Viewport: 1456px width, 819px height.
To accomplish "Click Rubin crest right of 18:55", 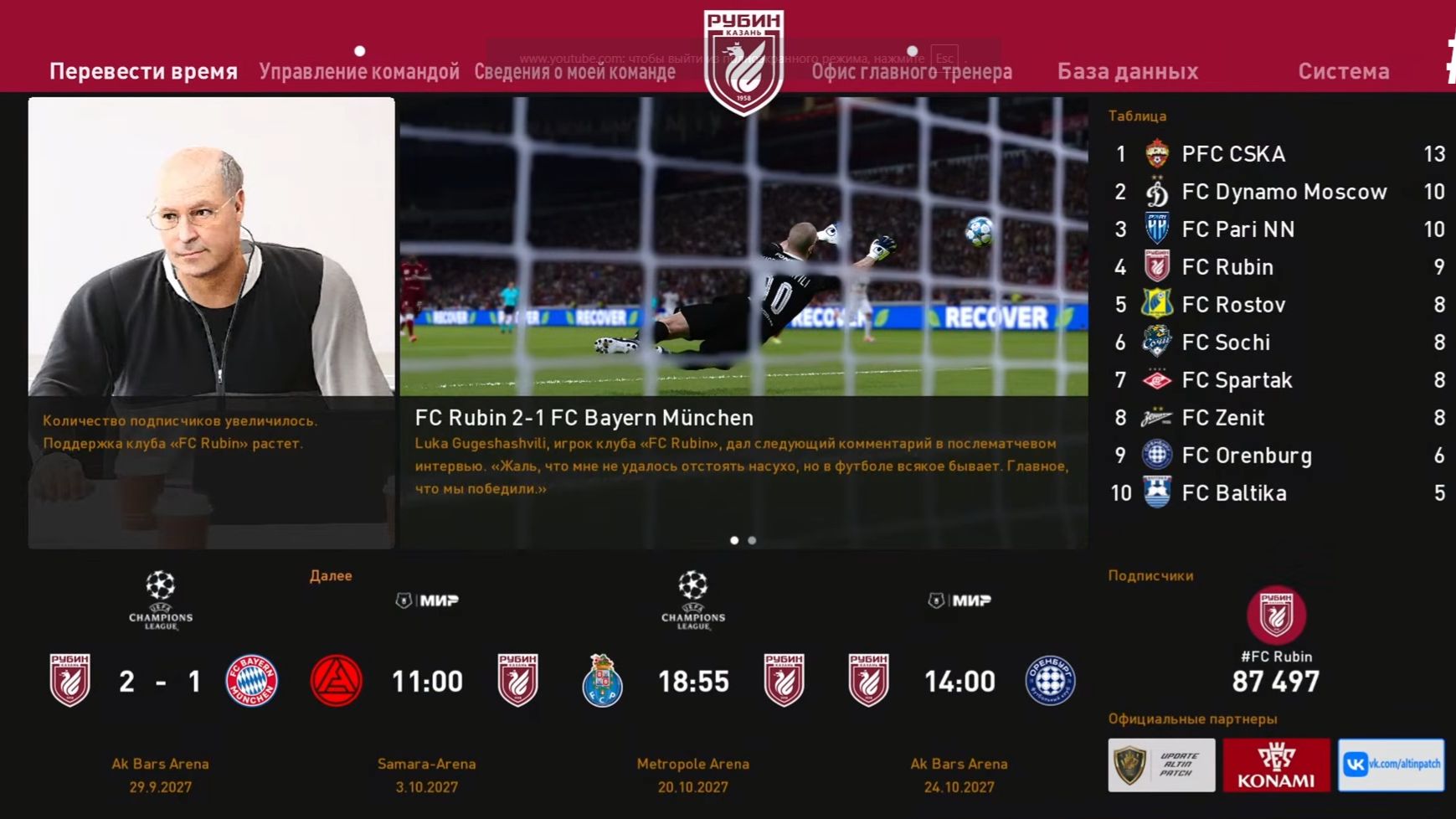I will [x=784, y=680].
